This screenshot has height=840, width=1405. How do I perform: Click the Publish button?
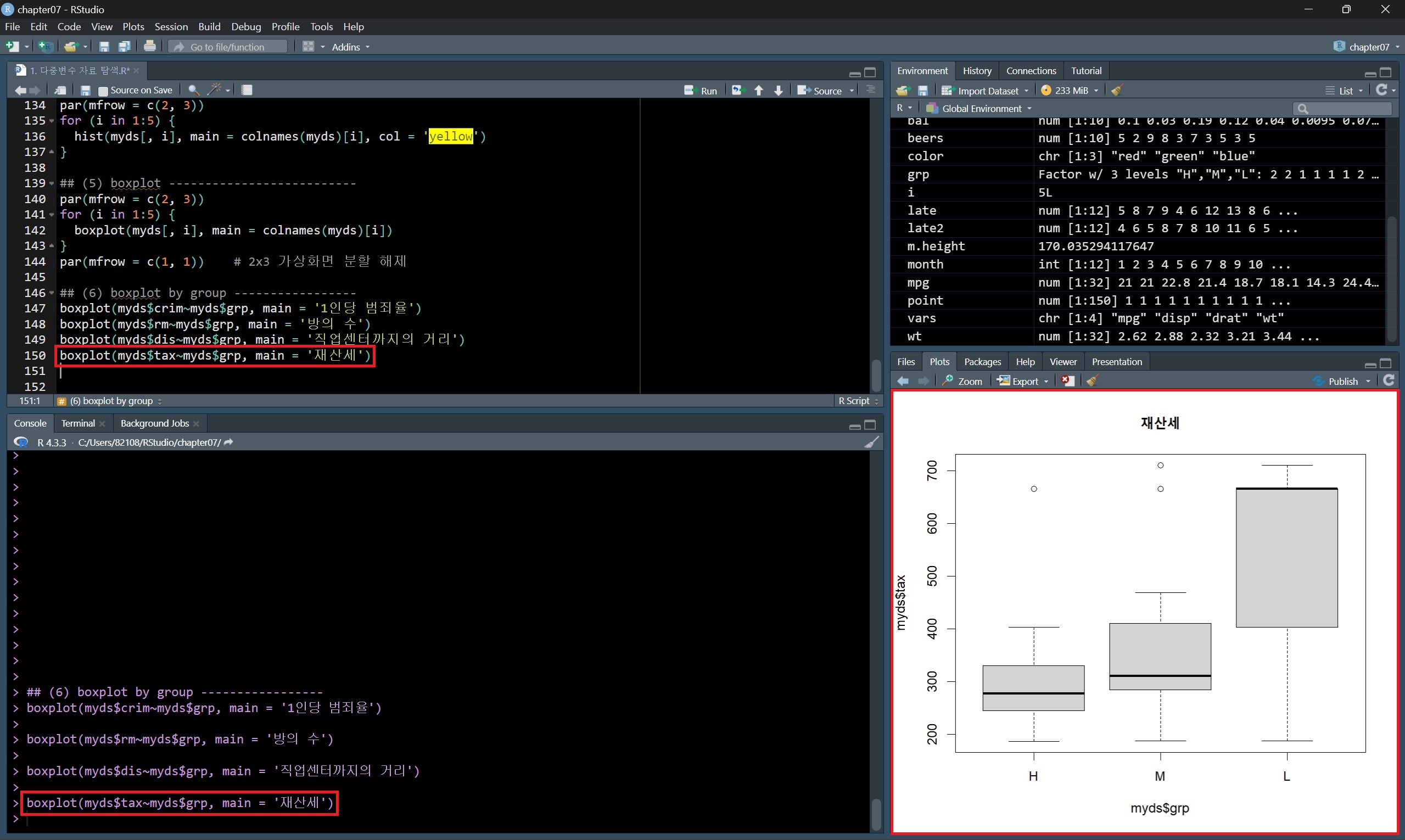[1342, 381]
